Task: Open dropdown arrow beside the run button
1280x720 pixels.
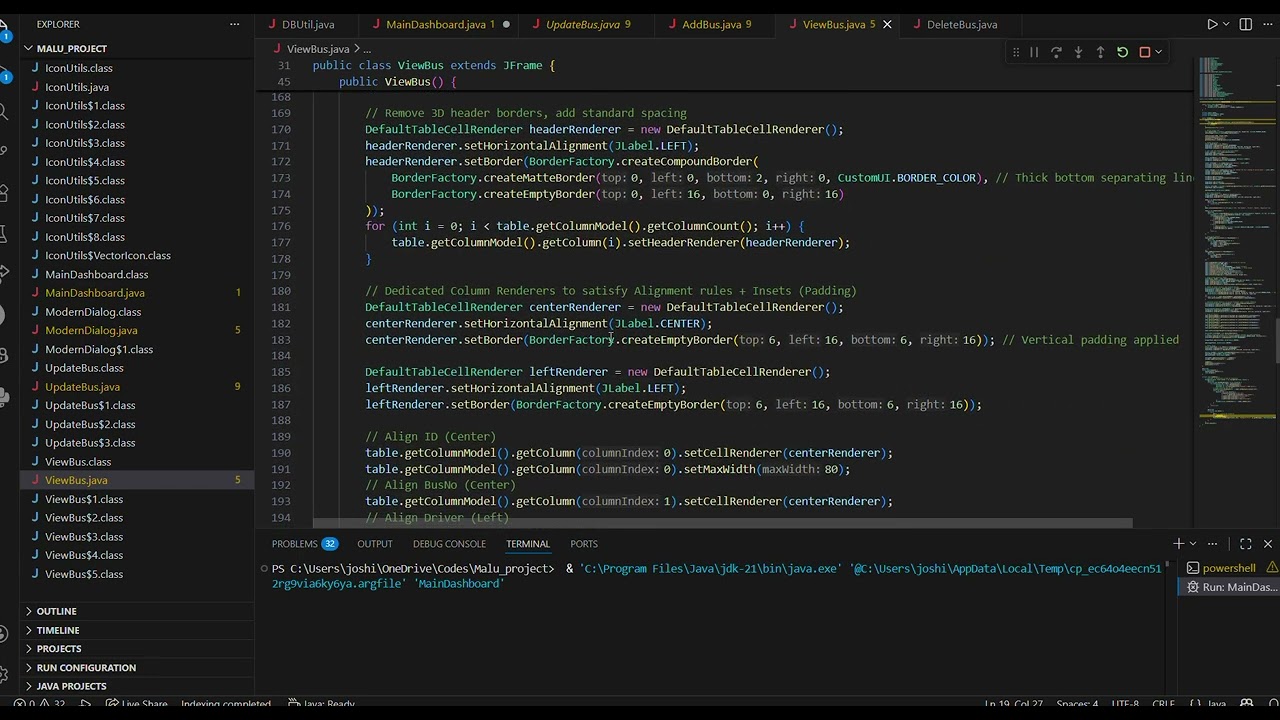Action: (x=1227, y=24)
